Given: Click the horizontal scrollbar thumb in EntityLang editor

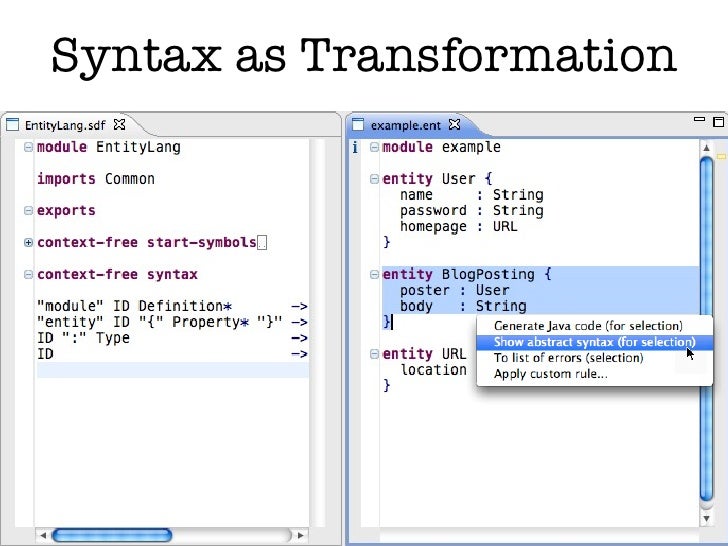Looking at the screenshot, I should tap(112, 535).
